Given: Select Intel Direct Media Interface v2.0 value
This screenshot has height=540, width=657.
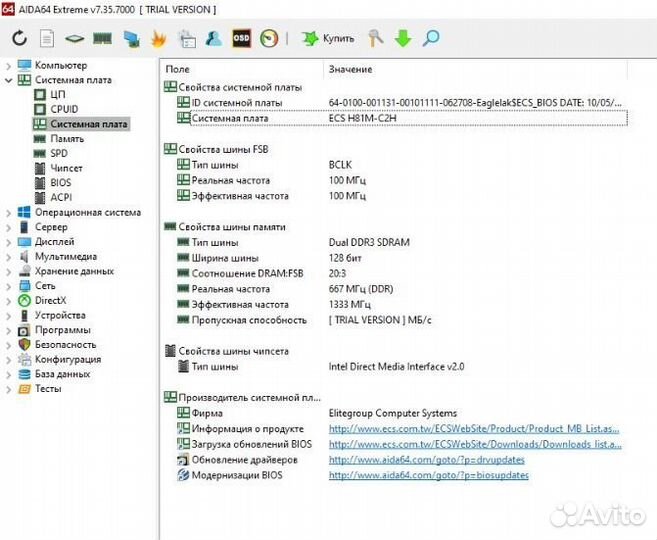Looking at the screenshot, I should (x=396, y=367).
